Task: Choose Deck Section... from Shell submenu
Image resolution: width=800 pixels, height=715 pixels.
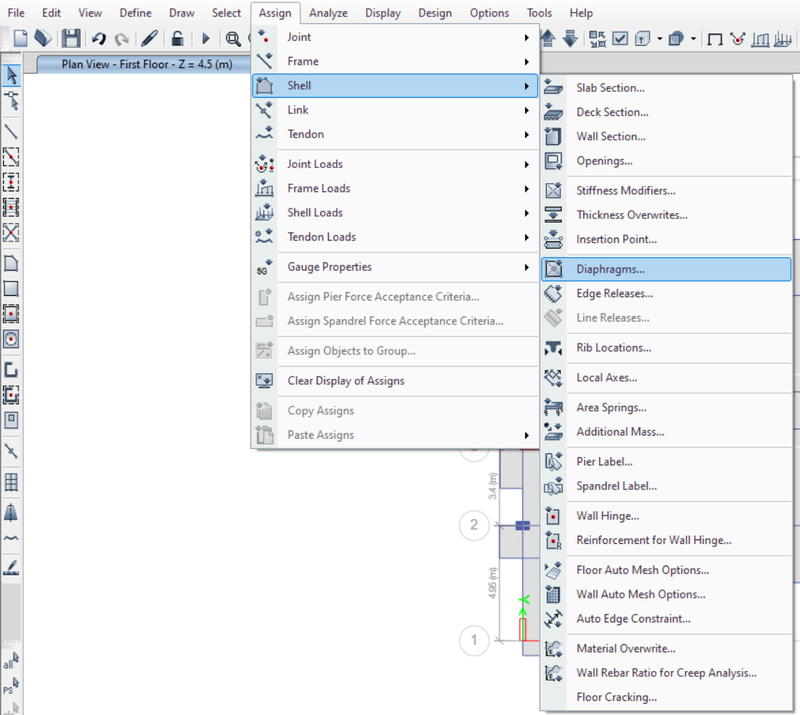Action: point(612,112)
